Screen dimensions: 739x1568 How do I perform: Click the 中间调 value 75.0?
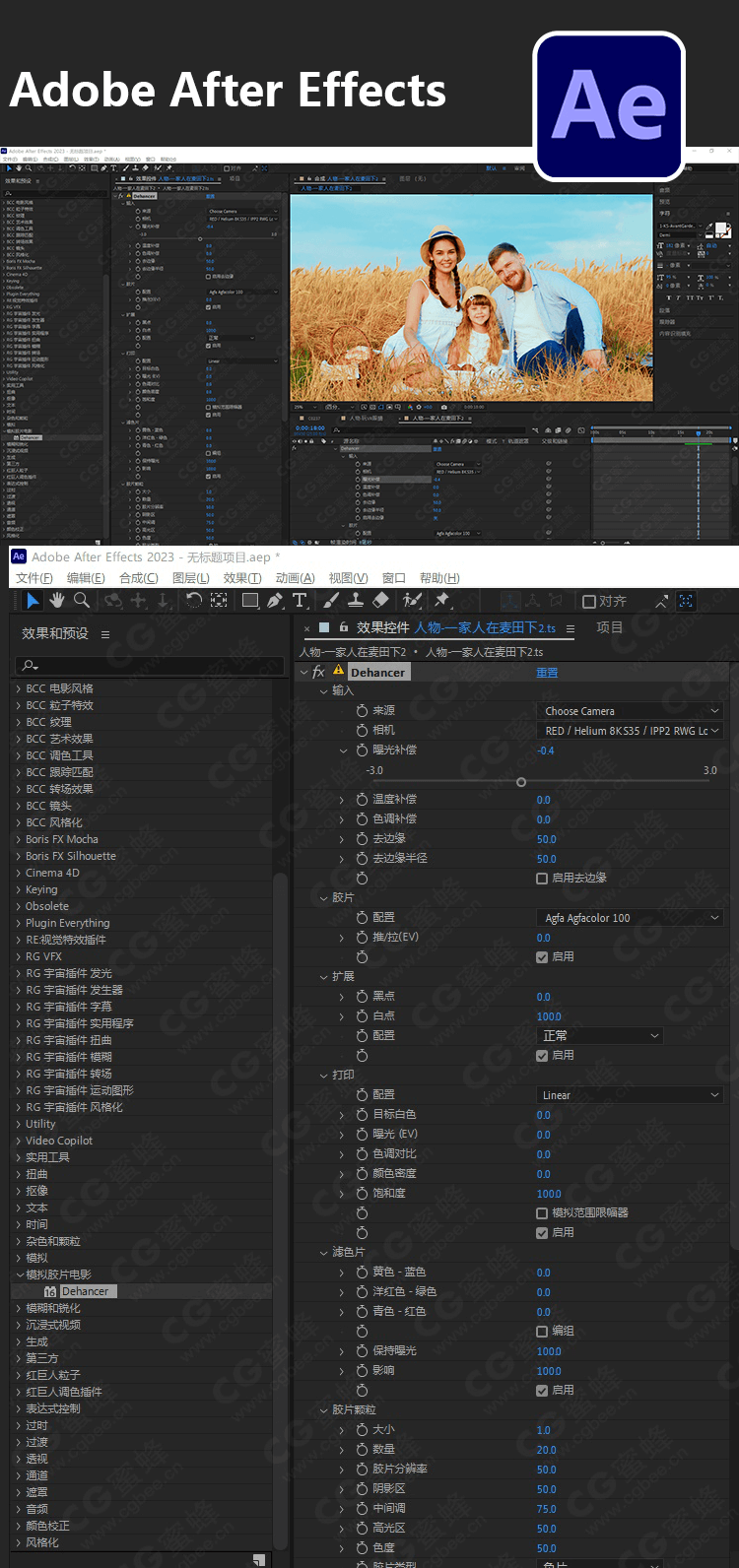(x=547, y=1509)
